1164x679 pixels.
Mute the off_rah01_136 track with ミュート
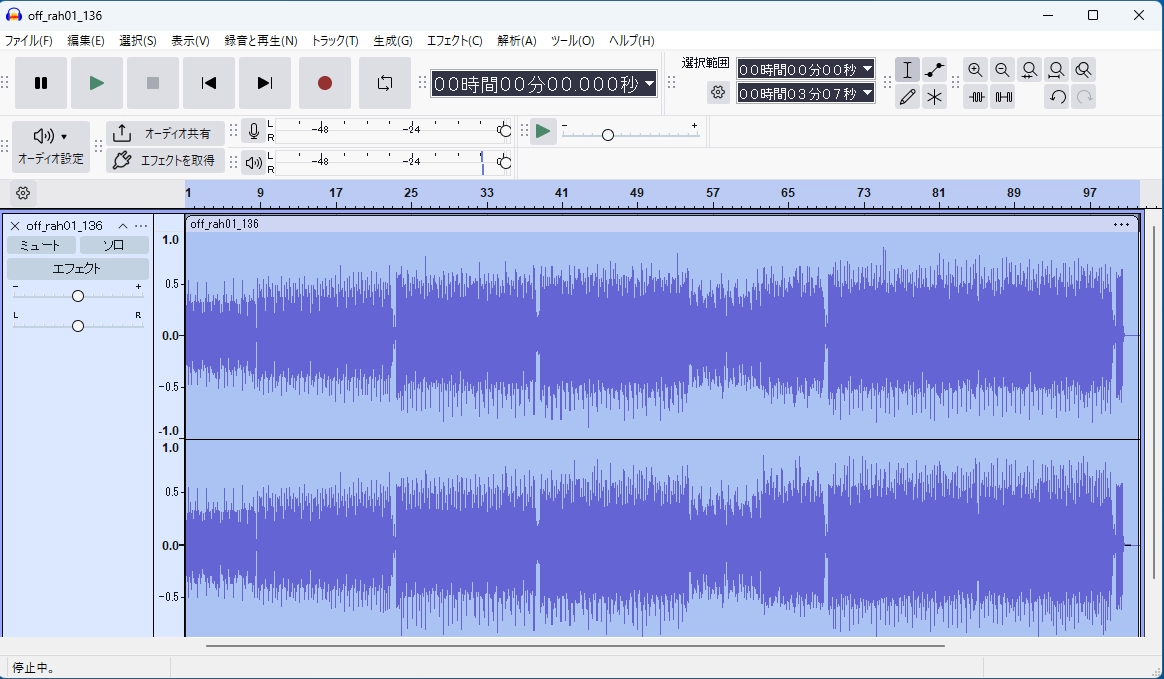[41, 245]
